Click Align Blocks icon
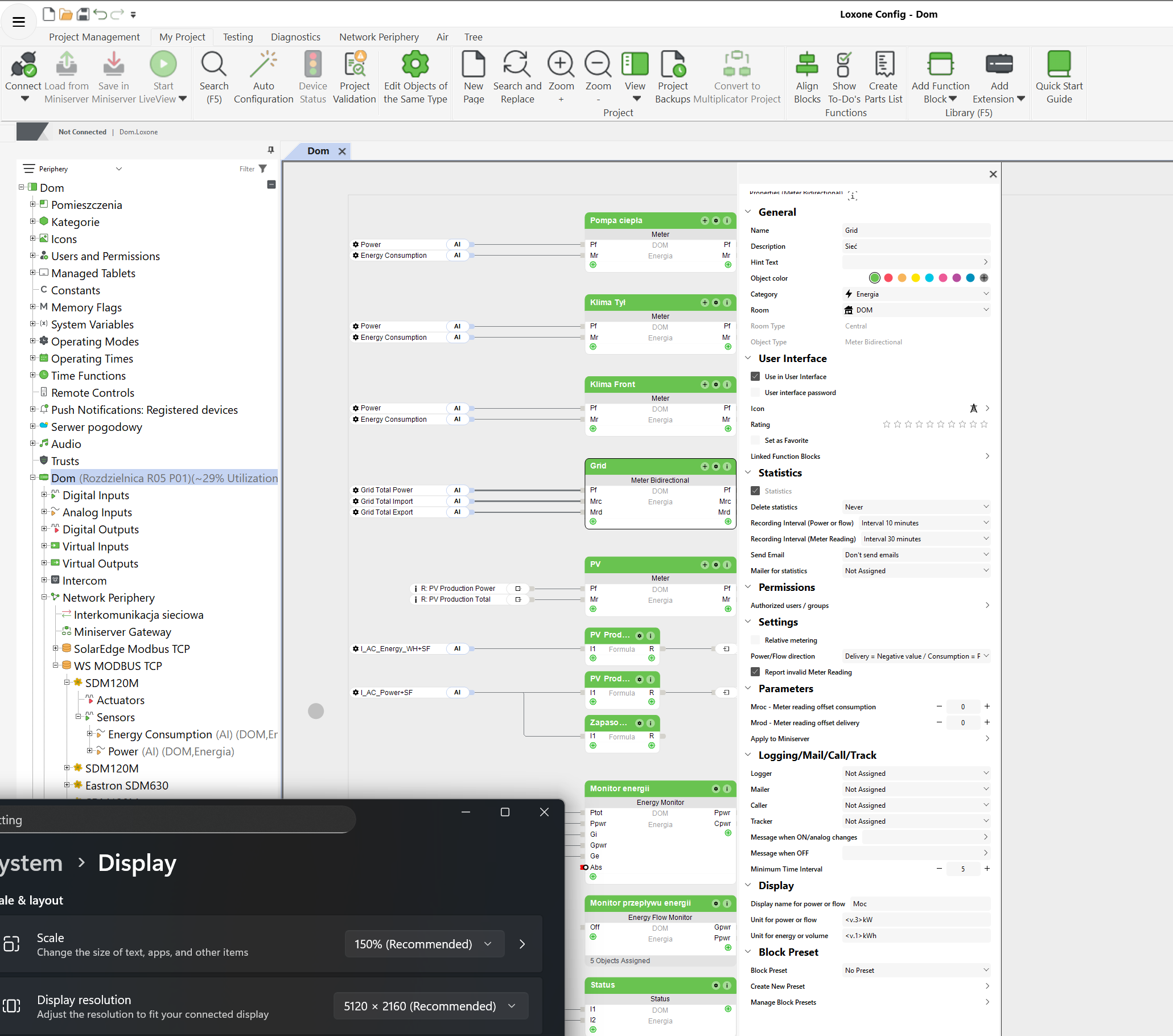The height and width of the screenshot is (1036, 1173). (806, 65)
